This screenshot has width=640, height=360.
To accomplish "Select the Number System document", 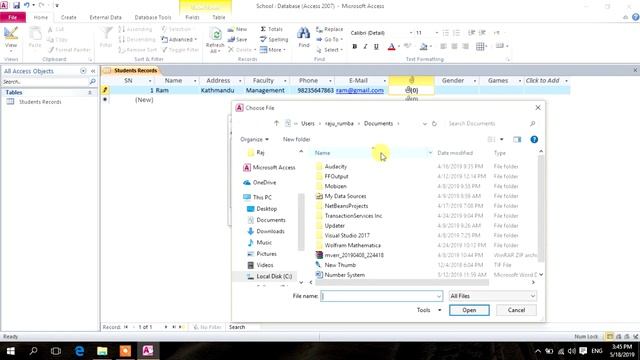I will tap(344, 275).
